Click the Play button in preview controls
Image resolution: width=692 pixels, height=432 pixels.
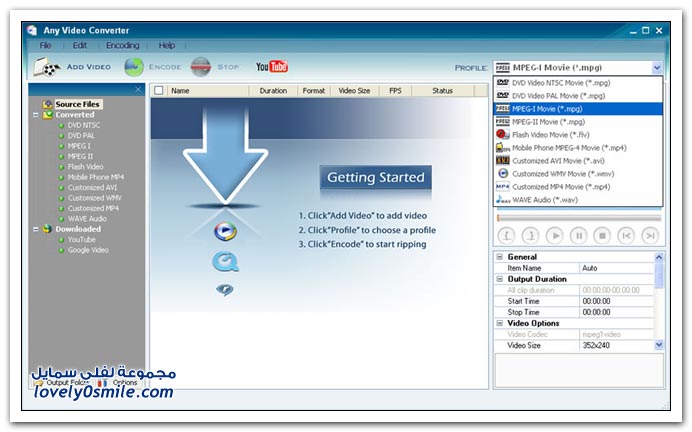(x=554, y=236)
